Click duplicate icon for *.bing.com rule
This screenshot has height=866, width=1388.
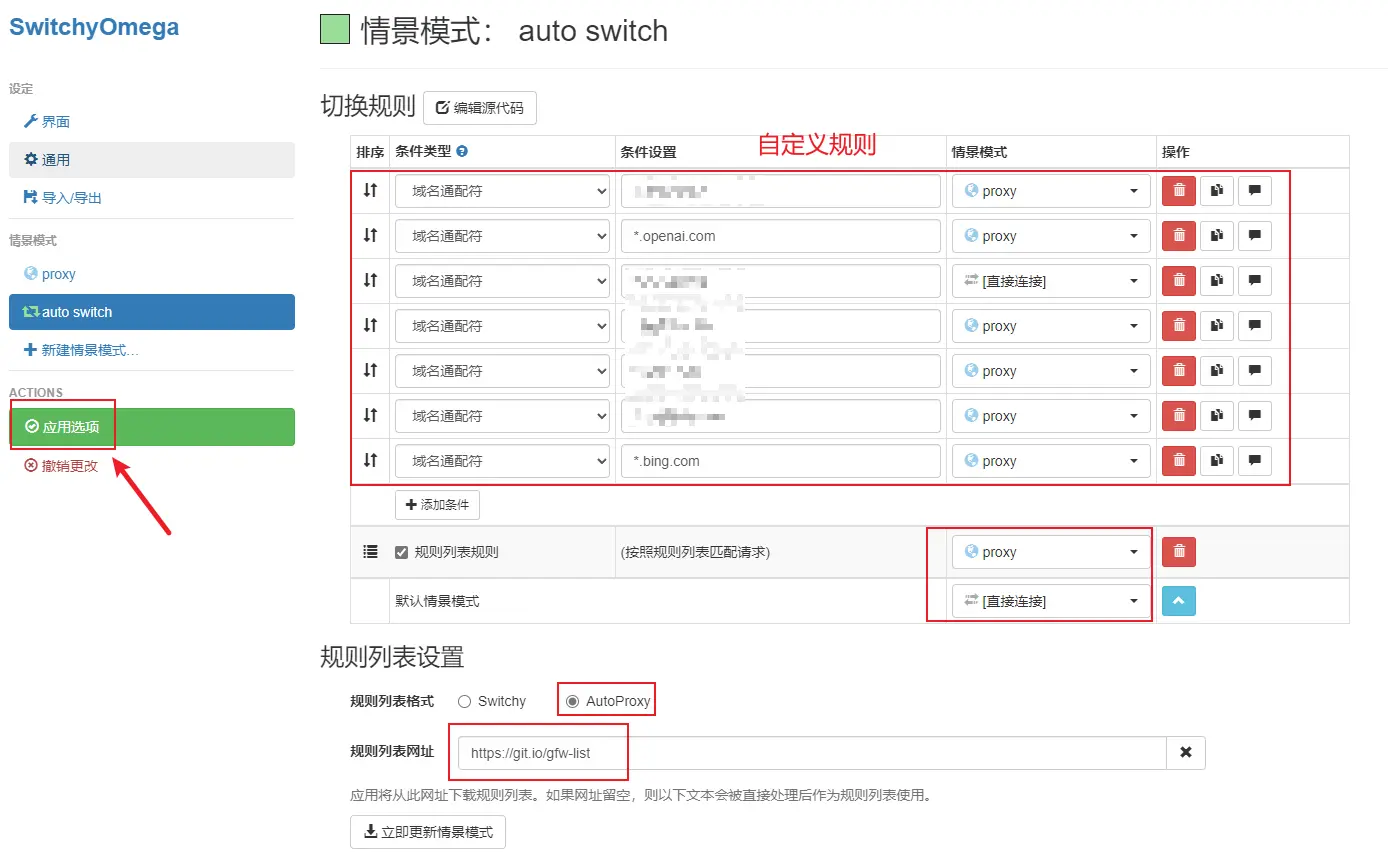tap(1216, 461)
